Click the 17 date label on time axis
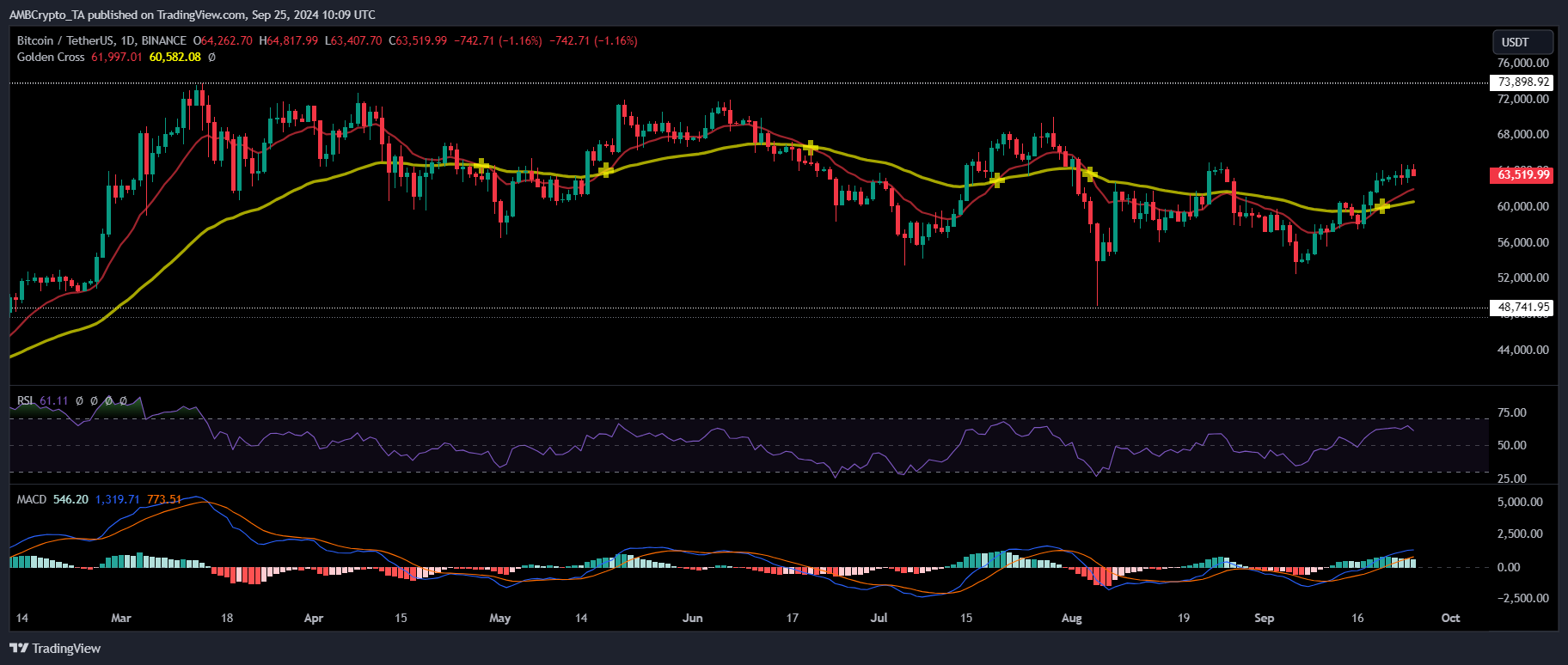This screenshot has height=665, width=1568. (792, 618)
